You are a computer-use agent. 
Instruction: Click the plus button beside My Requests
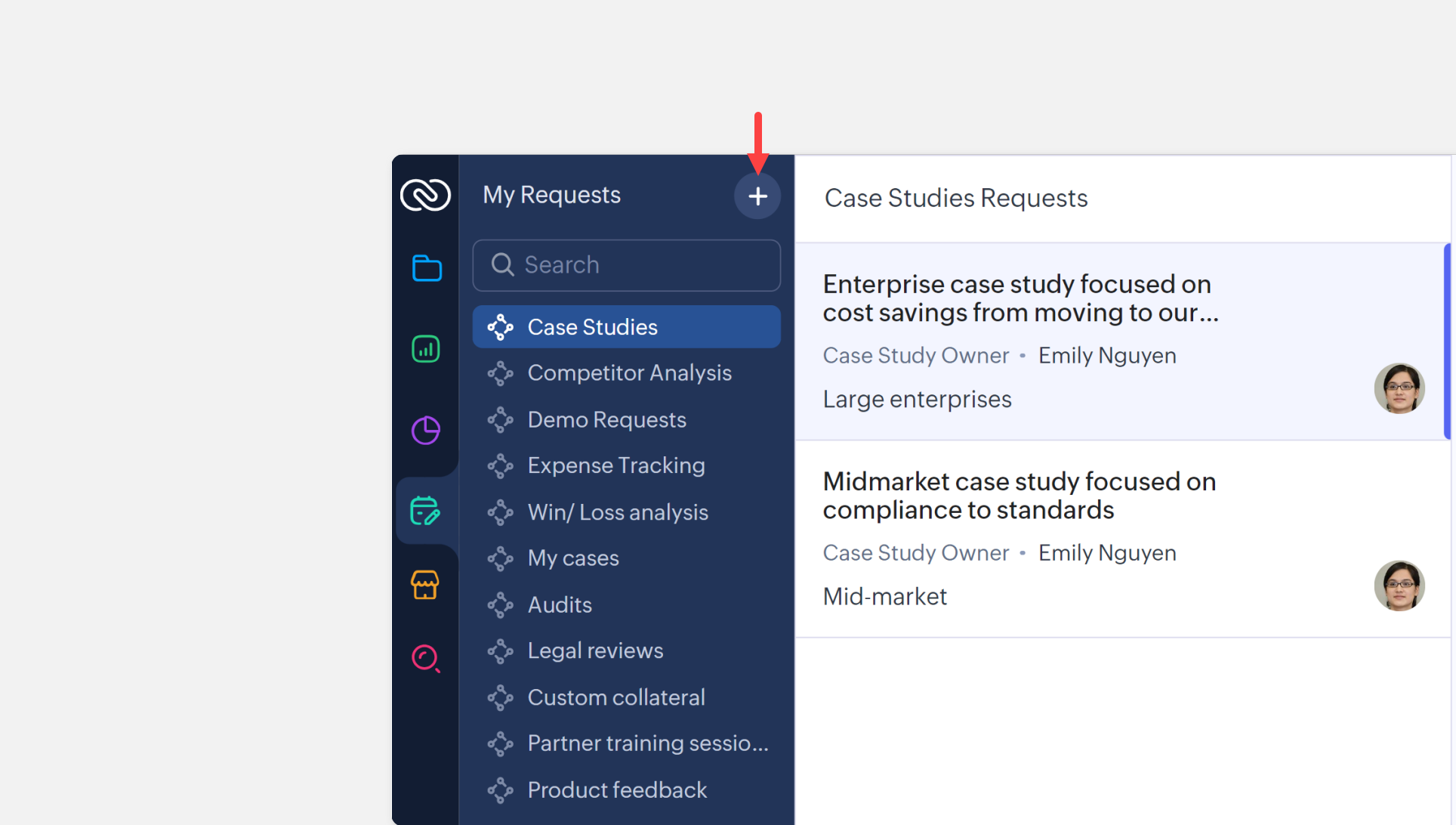[x=757, y=196]
